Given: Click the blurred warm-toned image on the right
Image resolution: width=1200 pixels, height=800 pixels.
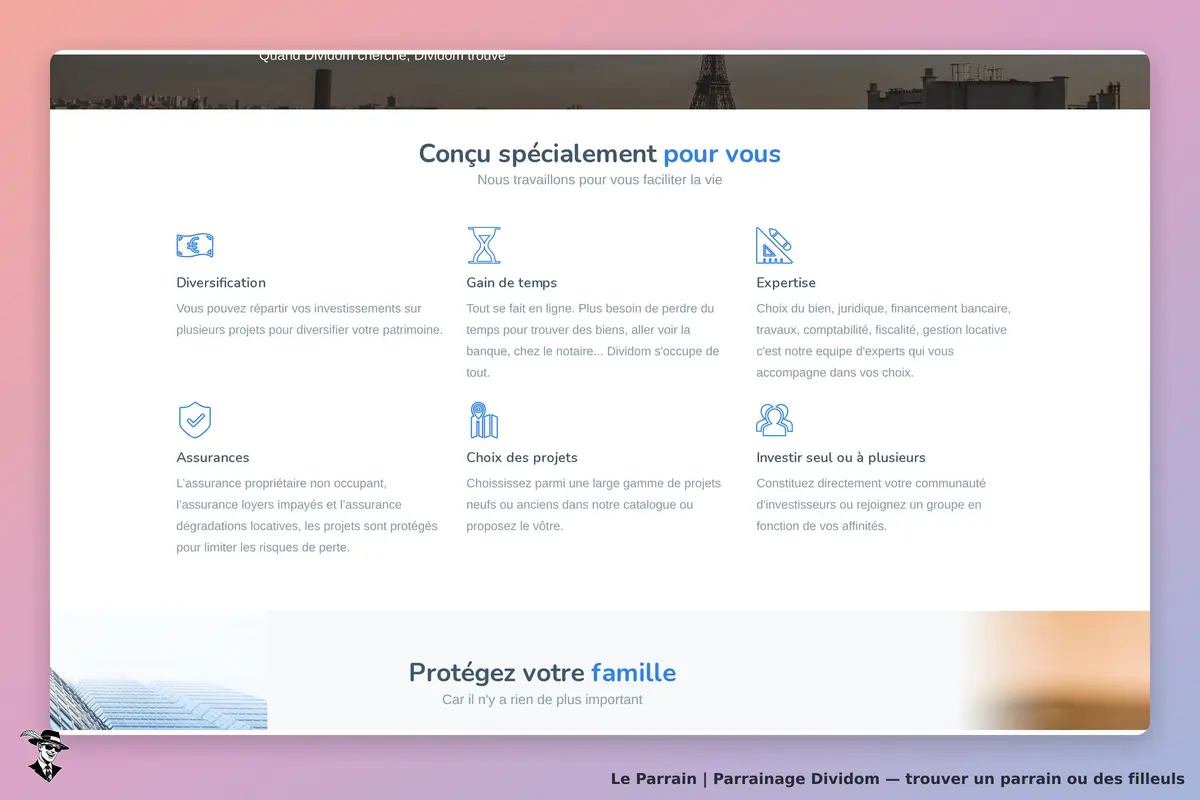Looking at the screenshot, I should click(1055, 670).
